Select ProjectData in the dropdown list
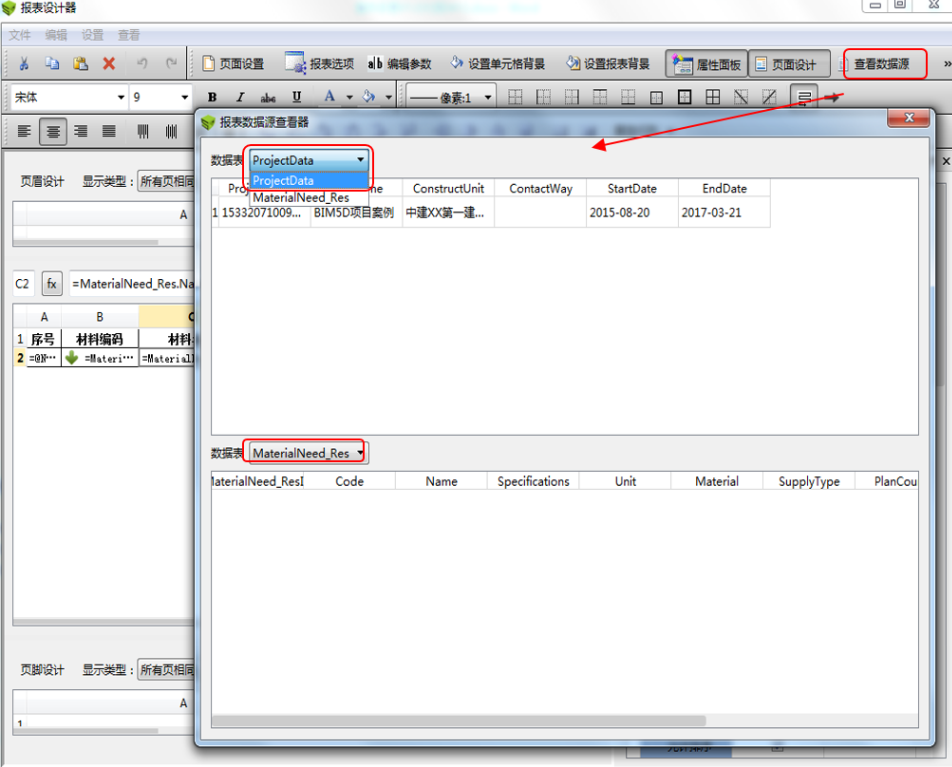952x767 pixels. pyautogui.click(x=309, y=180)
